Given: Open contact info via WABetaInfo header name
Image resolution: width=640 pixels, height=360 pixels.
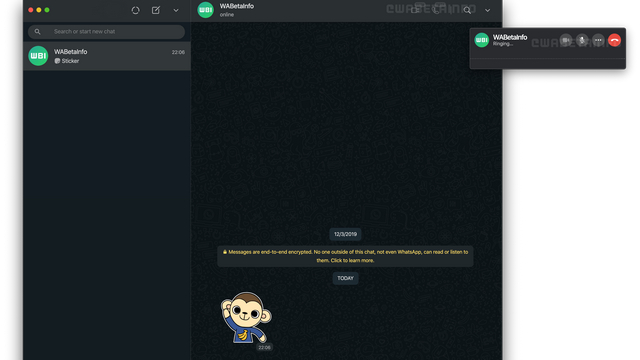Looking at the screenshot, I should click(237, 6).
